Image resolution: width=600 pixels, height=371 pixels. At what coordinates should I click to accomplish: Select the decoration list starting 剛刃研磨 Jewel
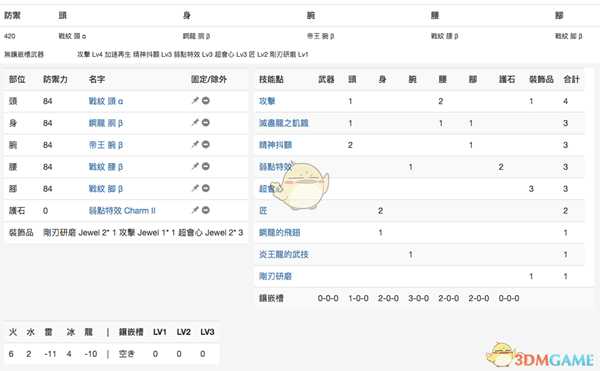click(143, 232)
